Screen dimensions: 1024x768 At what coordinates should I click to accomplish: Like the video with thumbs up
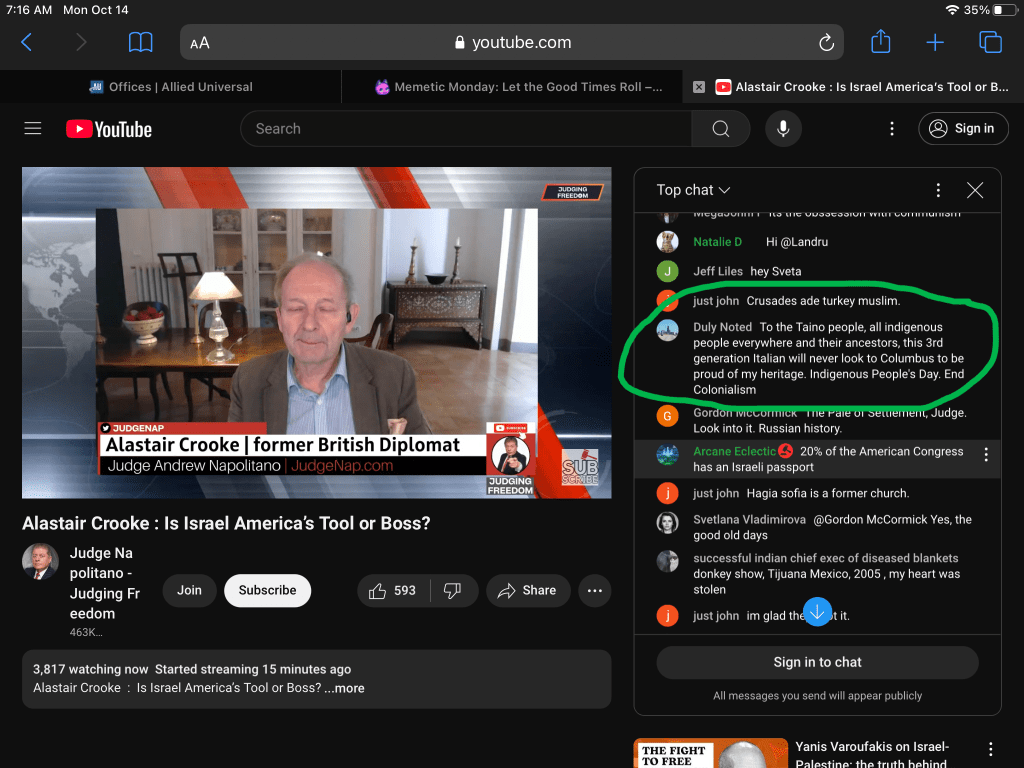393,590
